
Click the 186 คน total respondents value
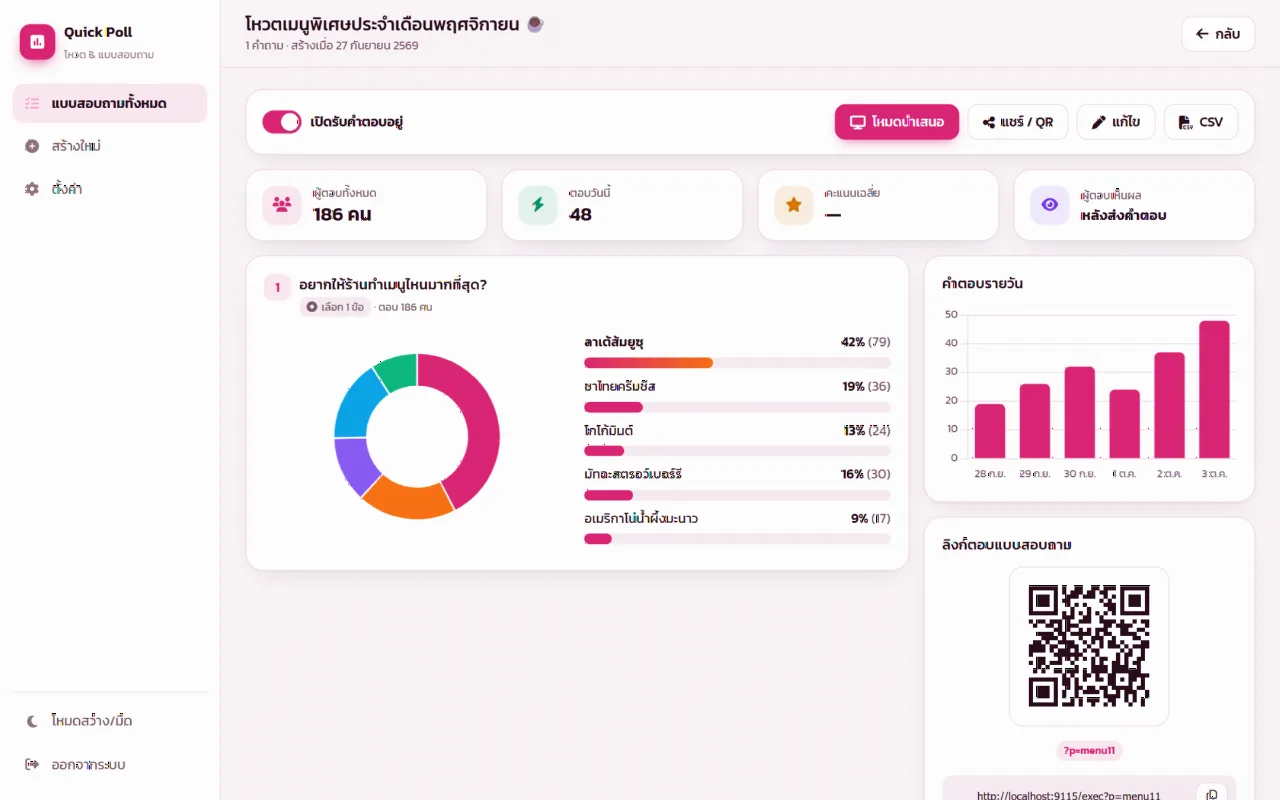click(342, 214)
